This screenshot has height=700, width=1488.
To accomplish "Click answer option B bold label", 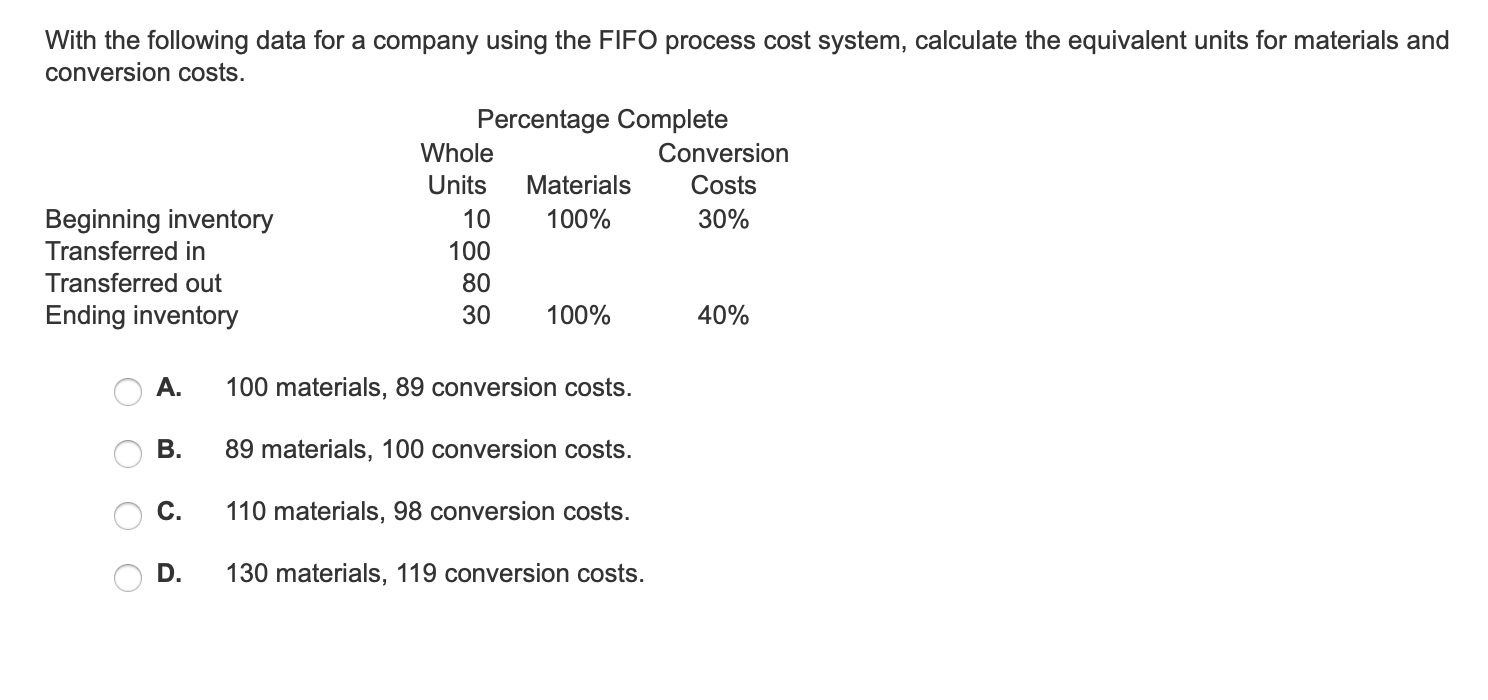I will tap(168, 450).
